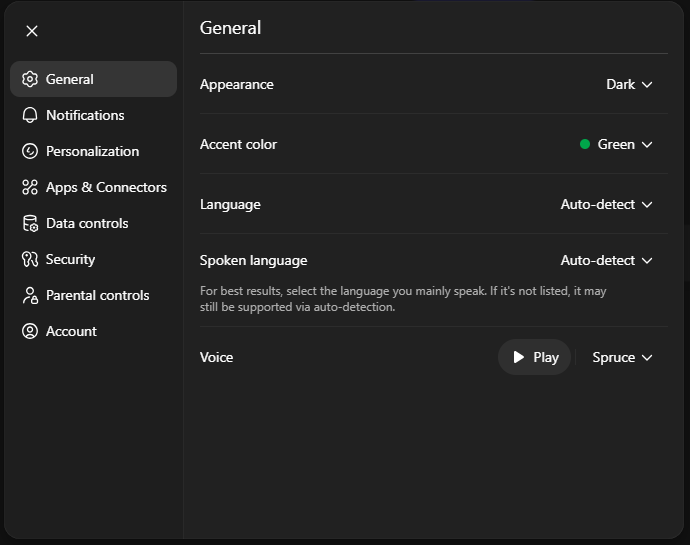
Task: Open the Language Auto-detect dropdown
Action: coord(606,205)
